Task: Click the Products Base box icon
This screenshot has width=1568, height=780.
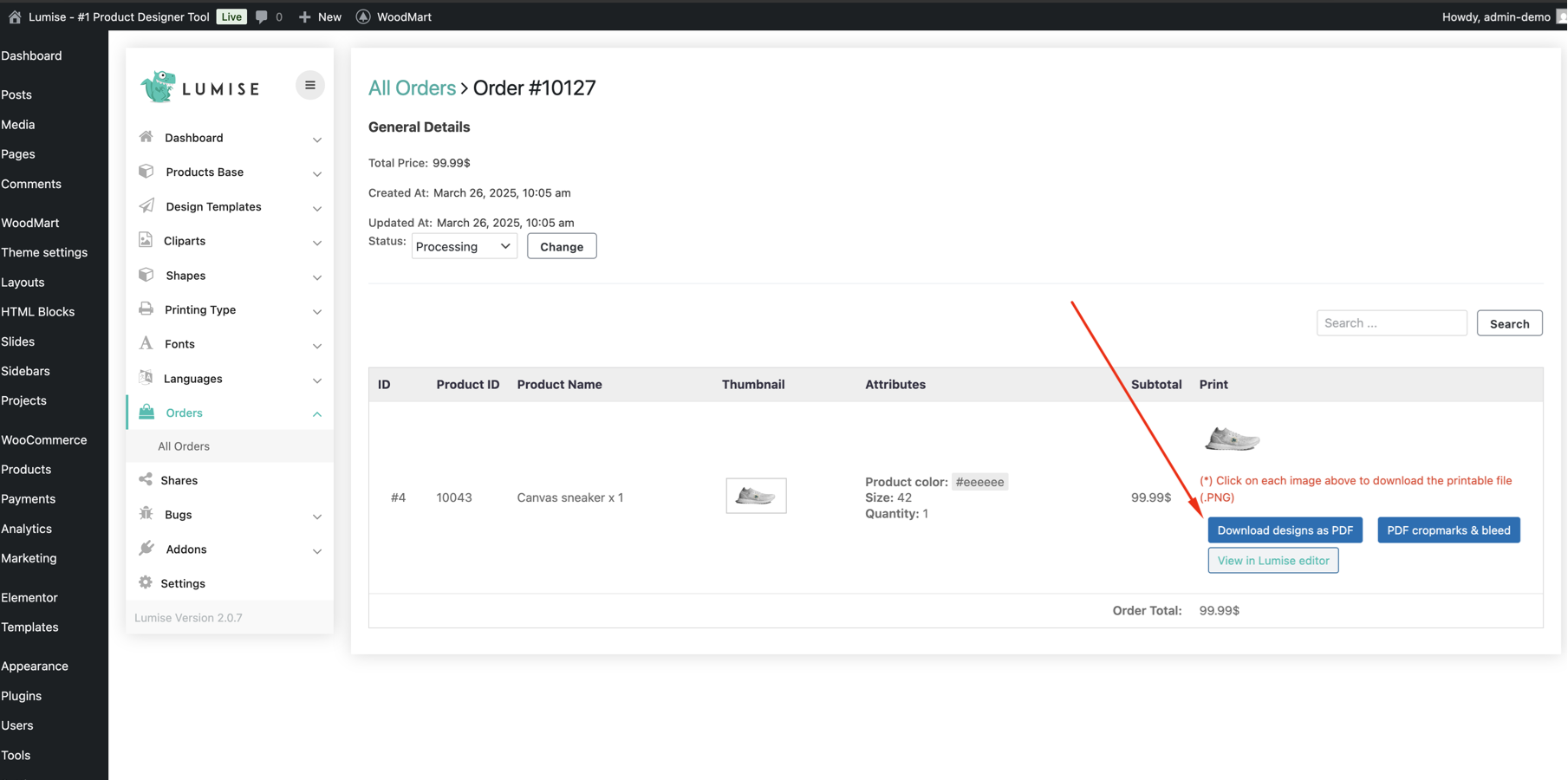Action: tap(146, 172)
